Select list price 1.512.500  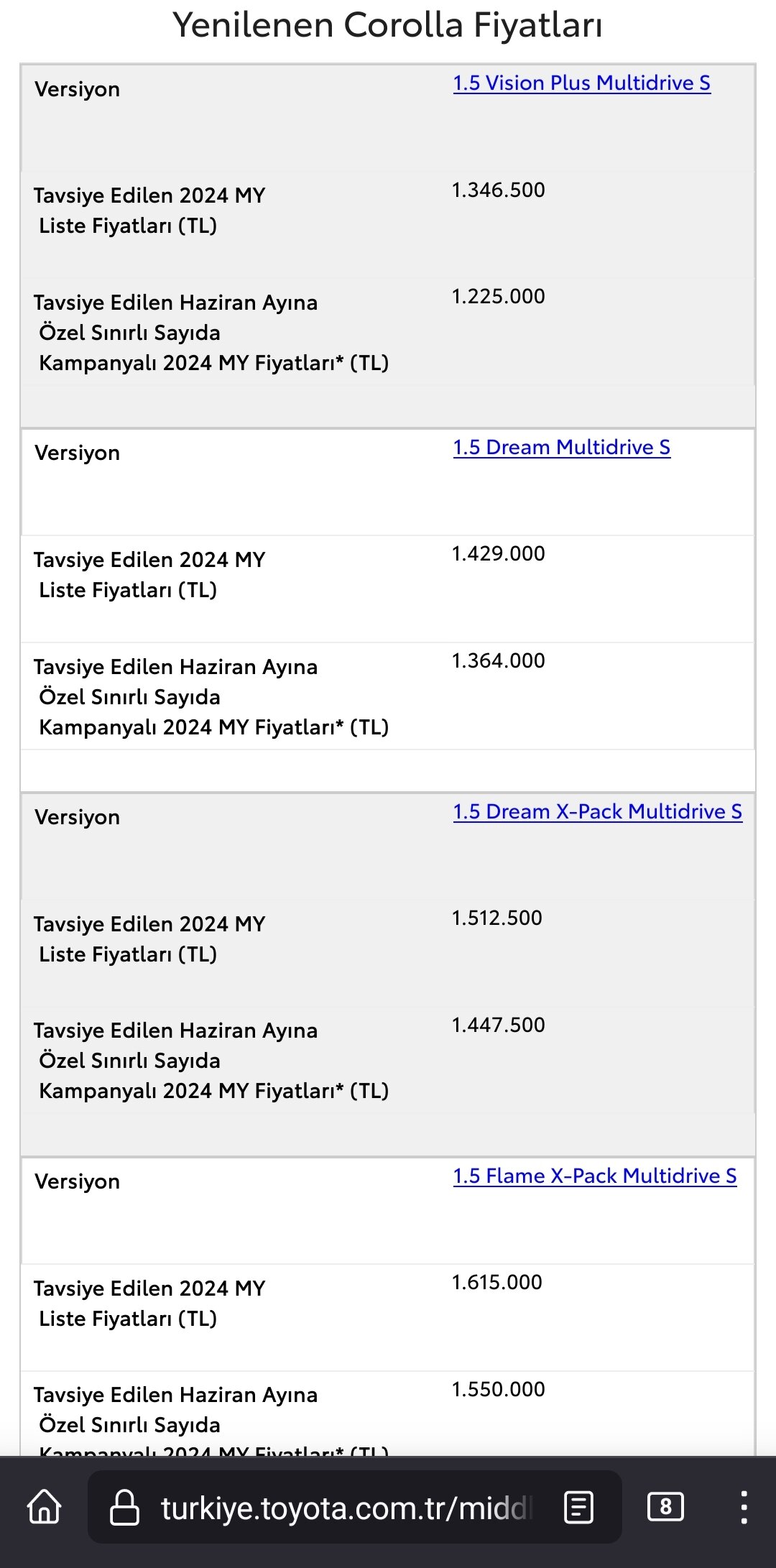pyautogui.click(x=497, y=918)
